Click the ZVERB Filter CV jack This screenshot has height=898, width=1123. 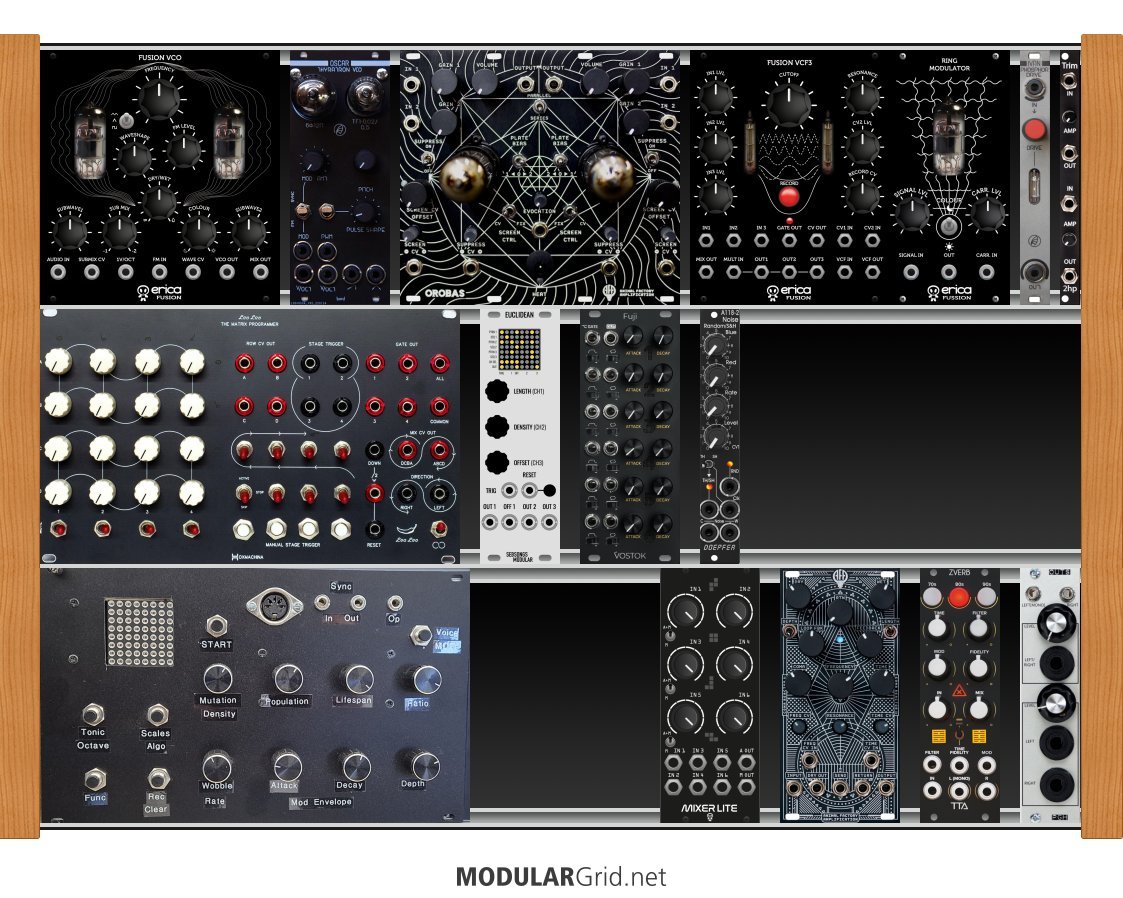[932, 766]
